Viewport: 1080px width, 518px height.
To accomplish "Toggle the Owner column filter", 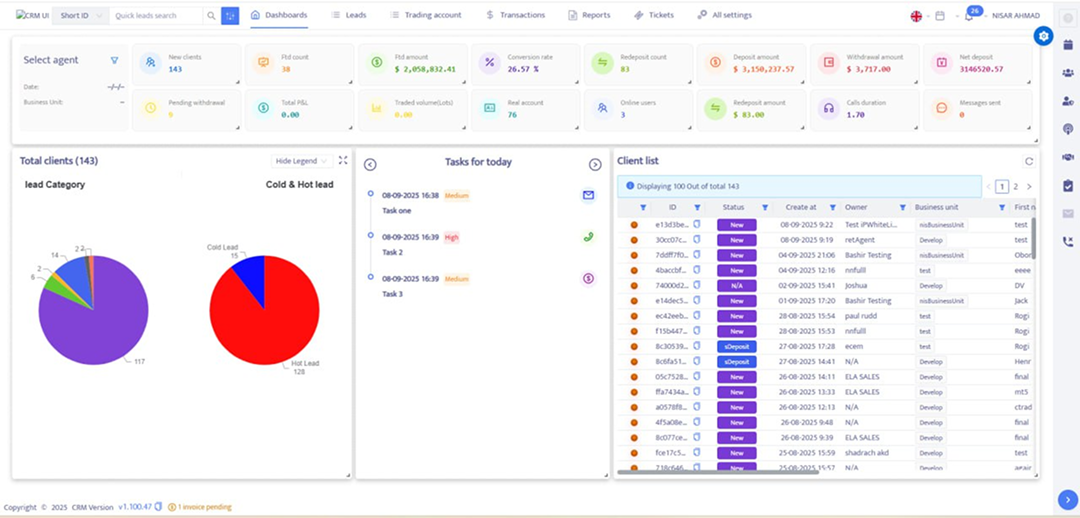I will (x=902, y=207).
